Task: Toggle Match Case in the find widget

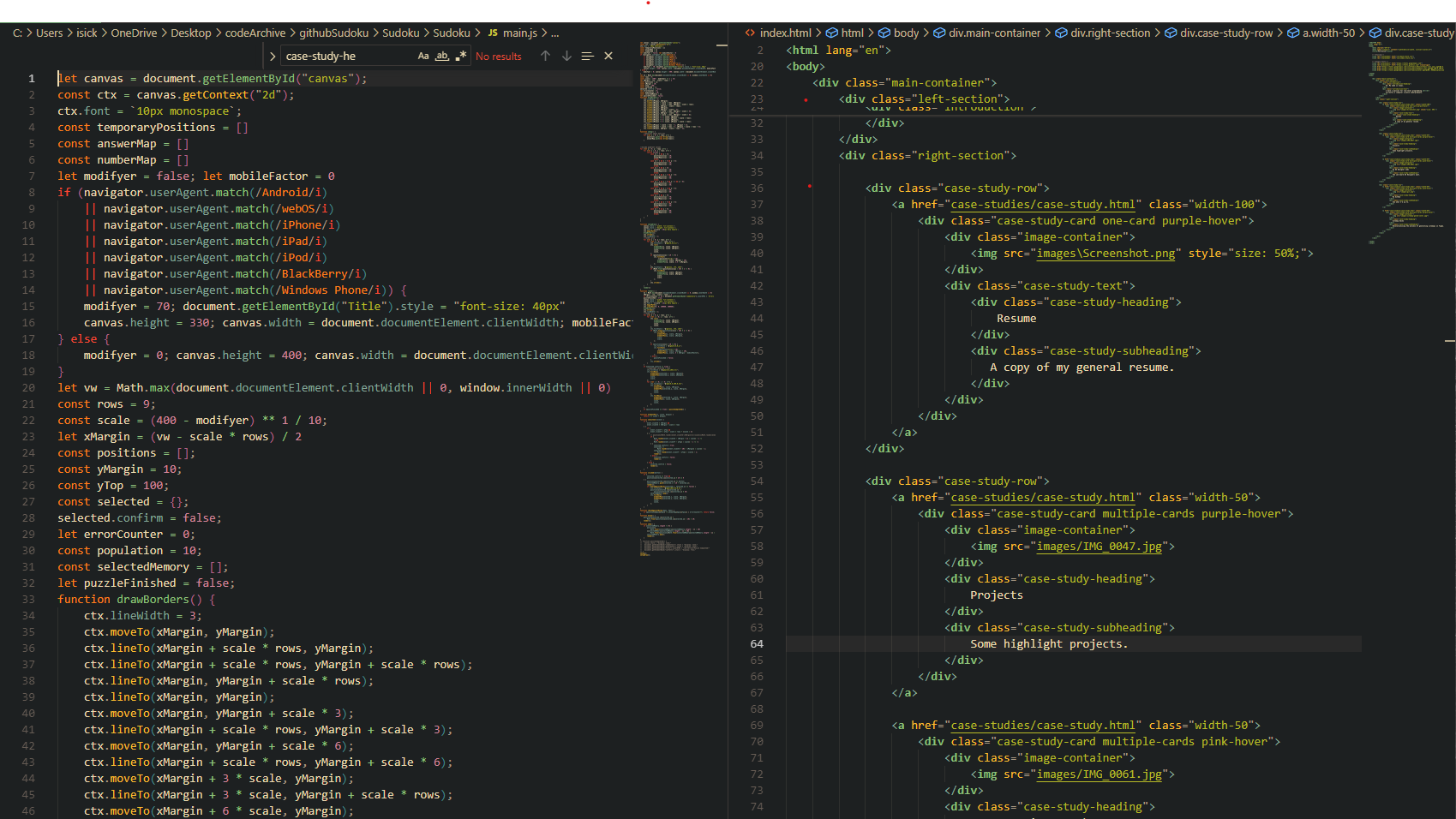Action: click(x=423, y=56)
